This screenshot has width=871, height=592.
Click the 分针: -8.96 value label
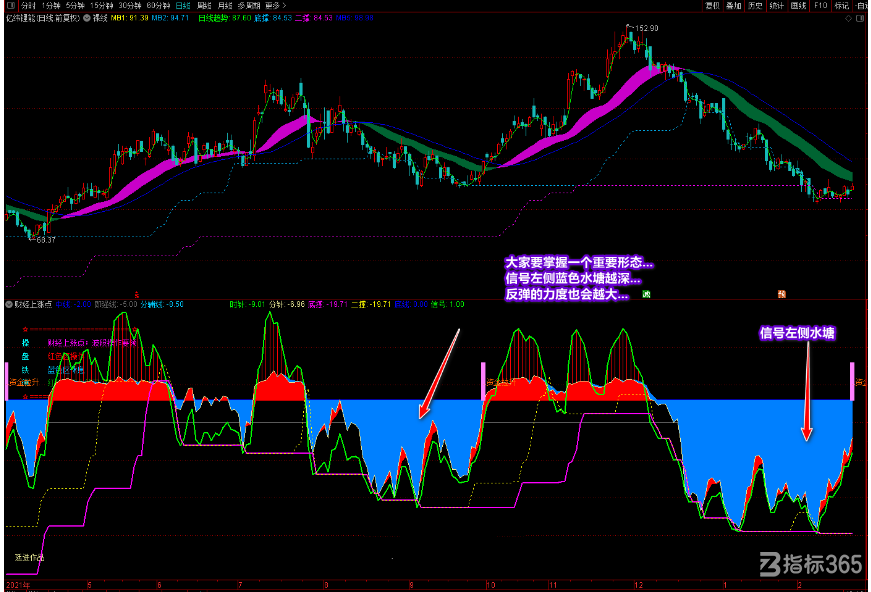coord(287,304)
